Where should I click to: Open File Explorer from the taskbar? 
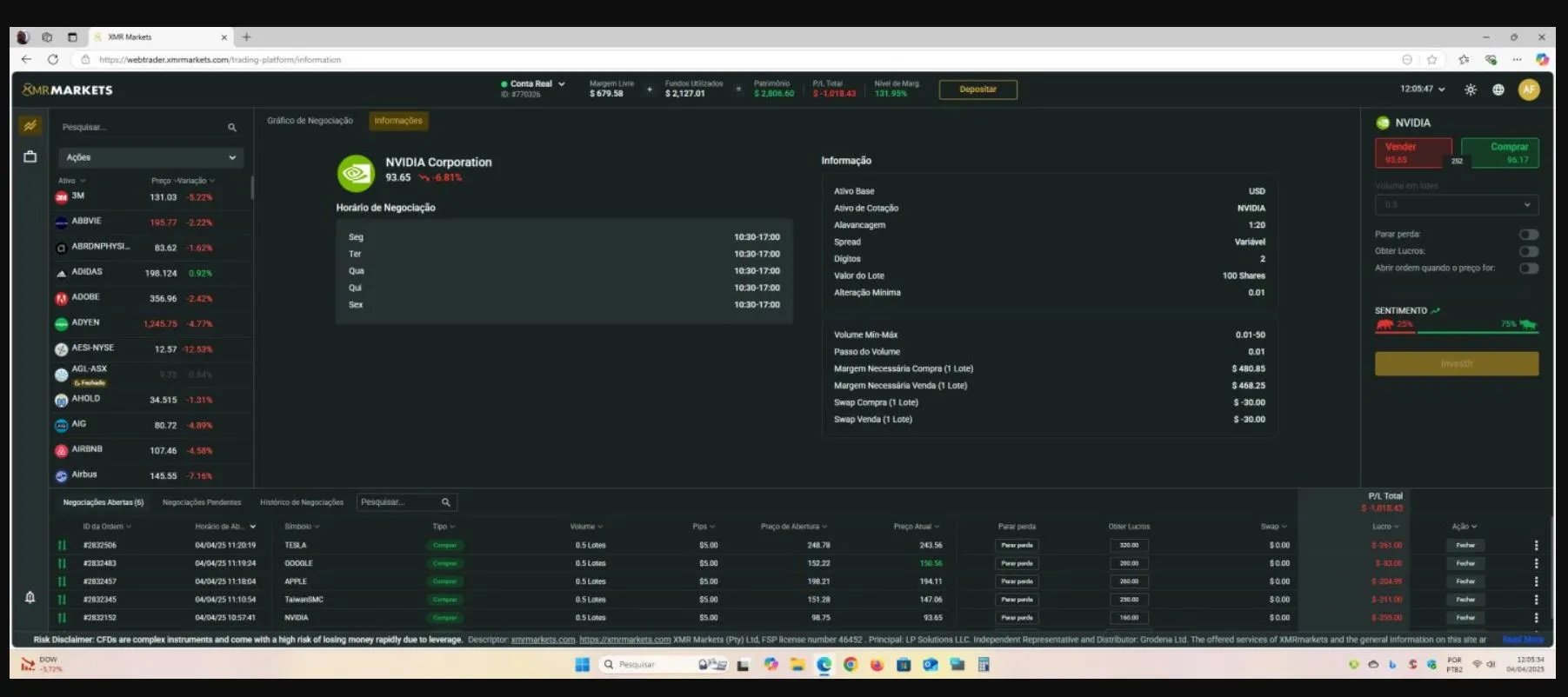pyautogui.click(x=797, y=665)
